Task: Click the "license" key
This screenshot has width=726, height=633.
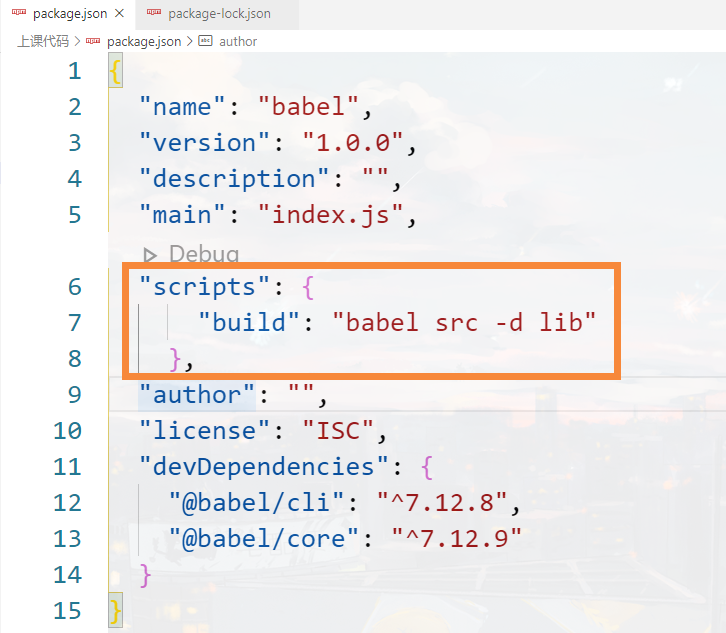Action: 204,431
